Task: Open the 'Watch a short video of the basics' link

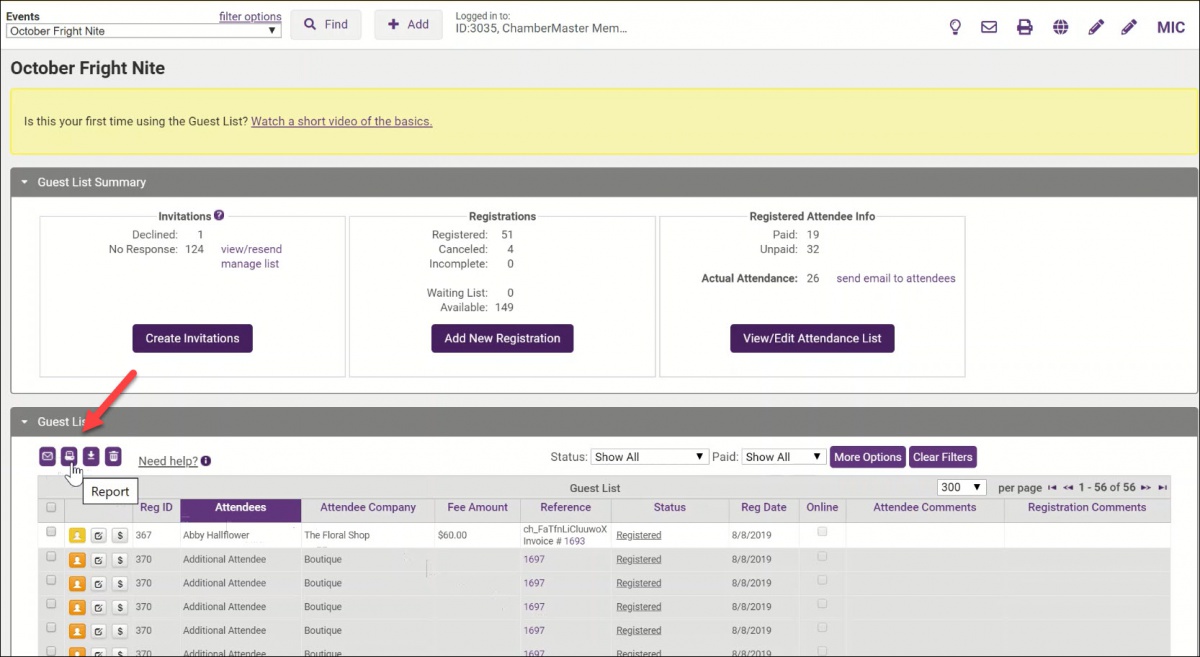Action: click(x=341, y=121)
